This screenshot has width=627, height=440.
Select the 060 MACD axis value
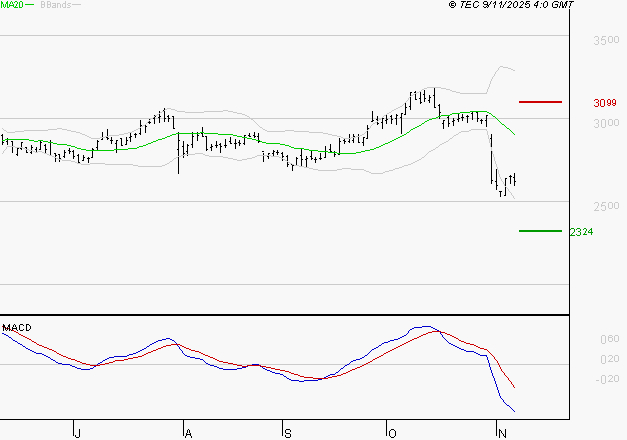[610, 339]
